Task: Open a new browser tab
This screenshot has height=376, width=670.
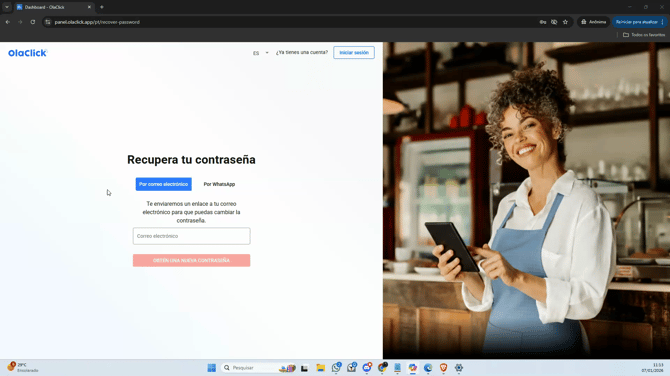Action: point(102,7)
